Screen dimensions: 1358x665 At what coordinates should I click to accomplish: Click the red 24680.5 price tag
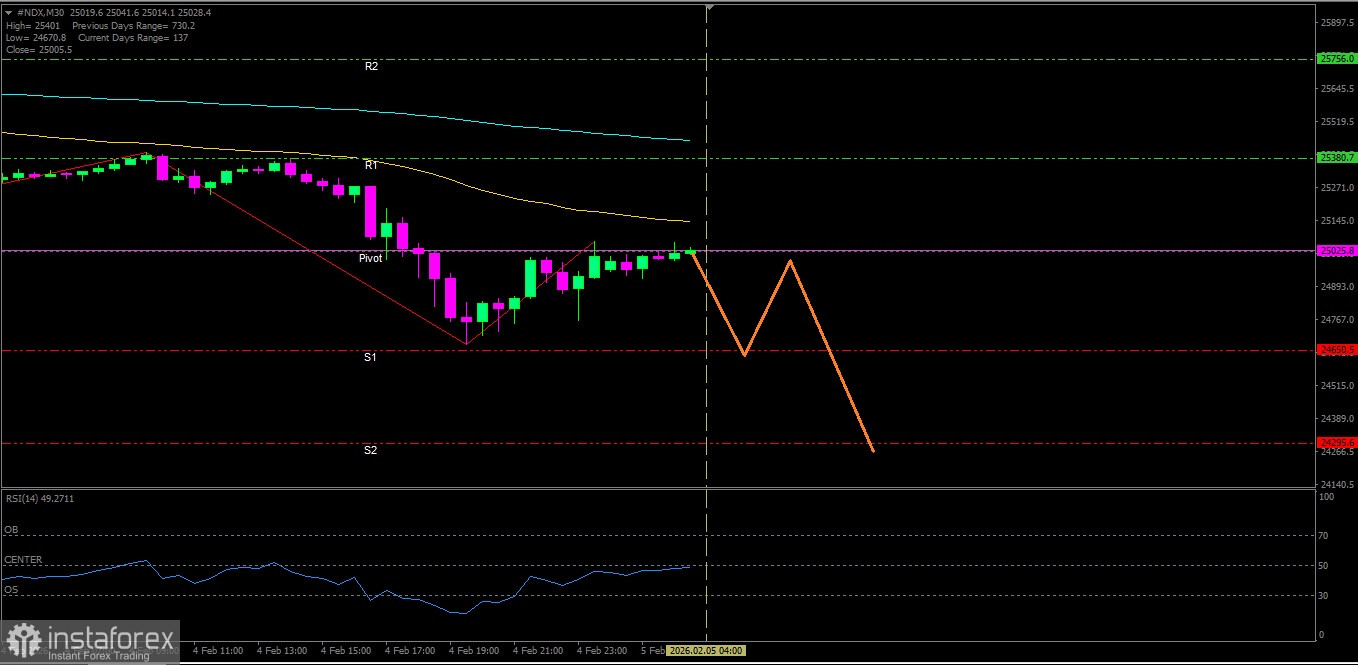(1337, 350)
